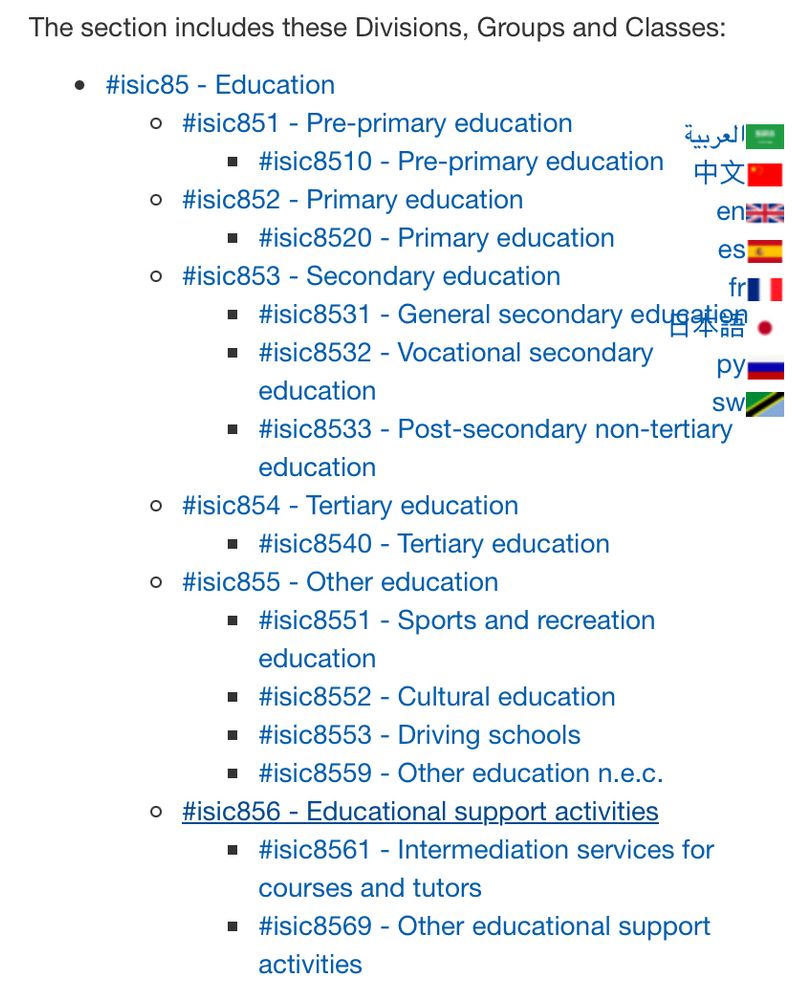Screen dimensions: 792x1000
Task: Select the Spanish flag icon
Action: pos(765,251)
